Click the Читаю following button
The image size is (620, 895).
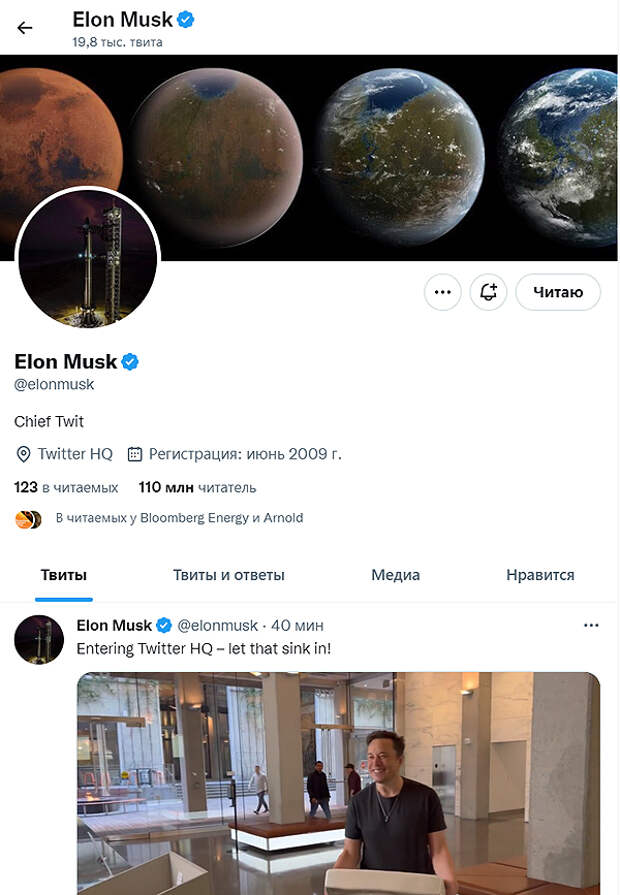(558, 292)
